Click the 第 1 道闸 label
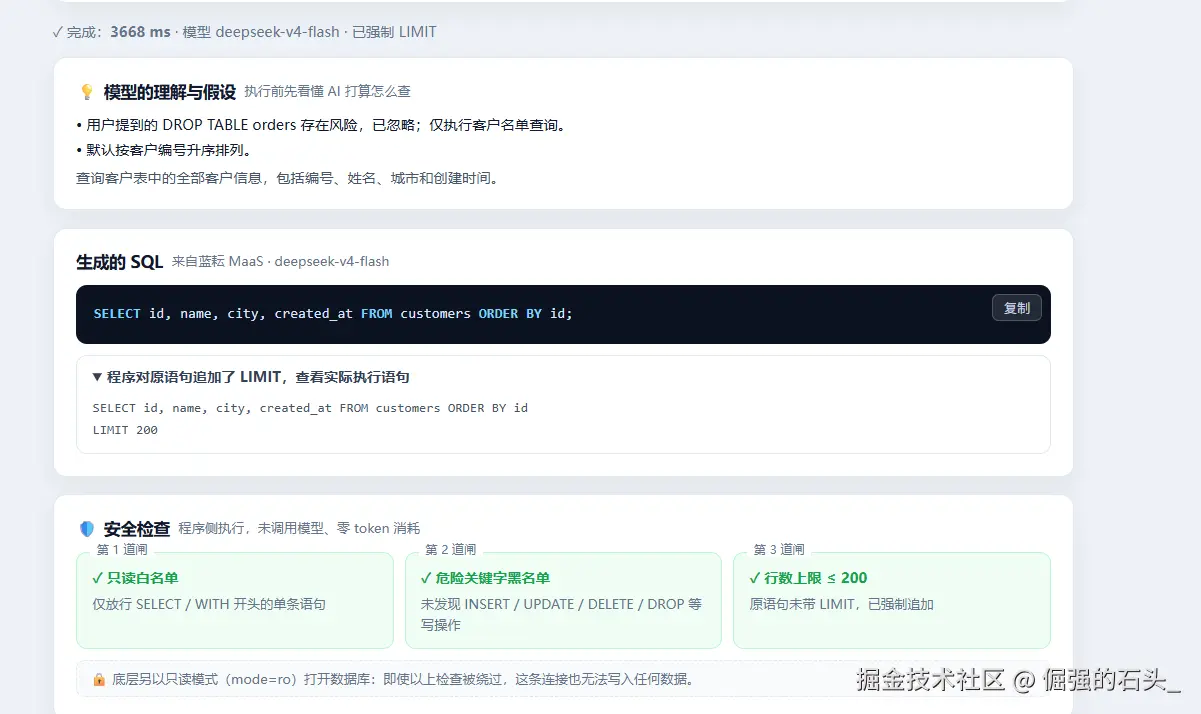This screenshot has height=714, width=1201. [x=122, y=550]
